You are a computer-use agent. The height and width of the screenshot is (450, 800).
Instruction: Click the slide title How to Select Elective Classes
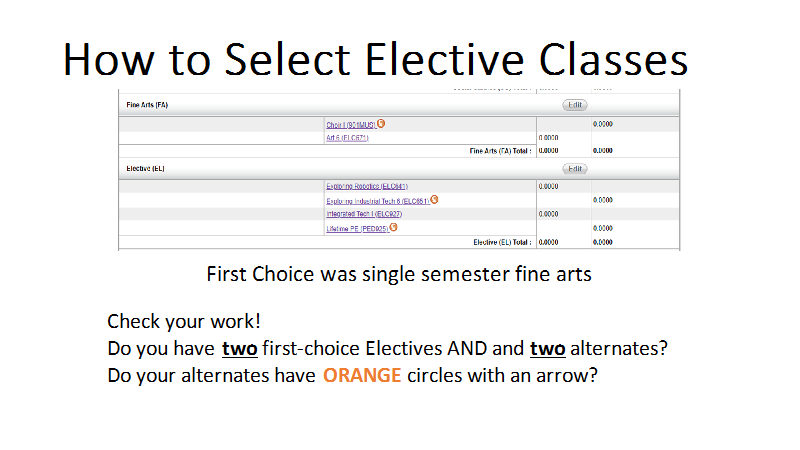pos(376,59)
